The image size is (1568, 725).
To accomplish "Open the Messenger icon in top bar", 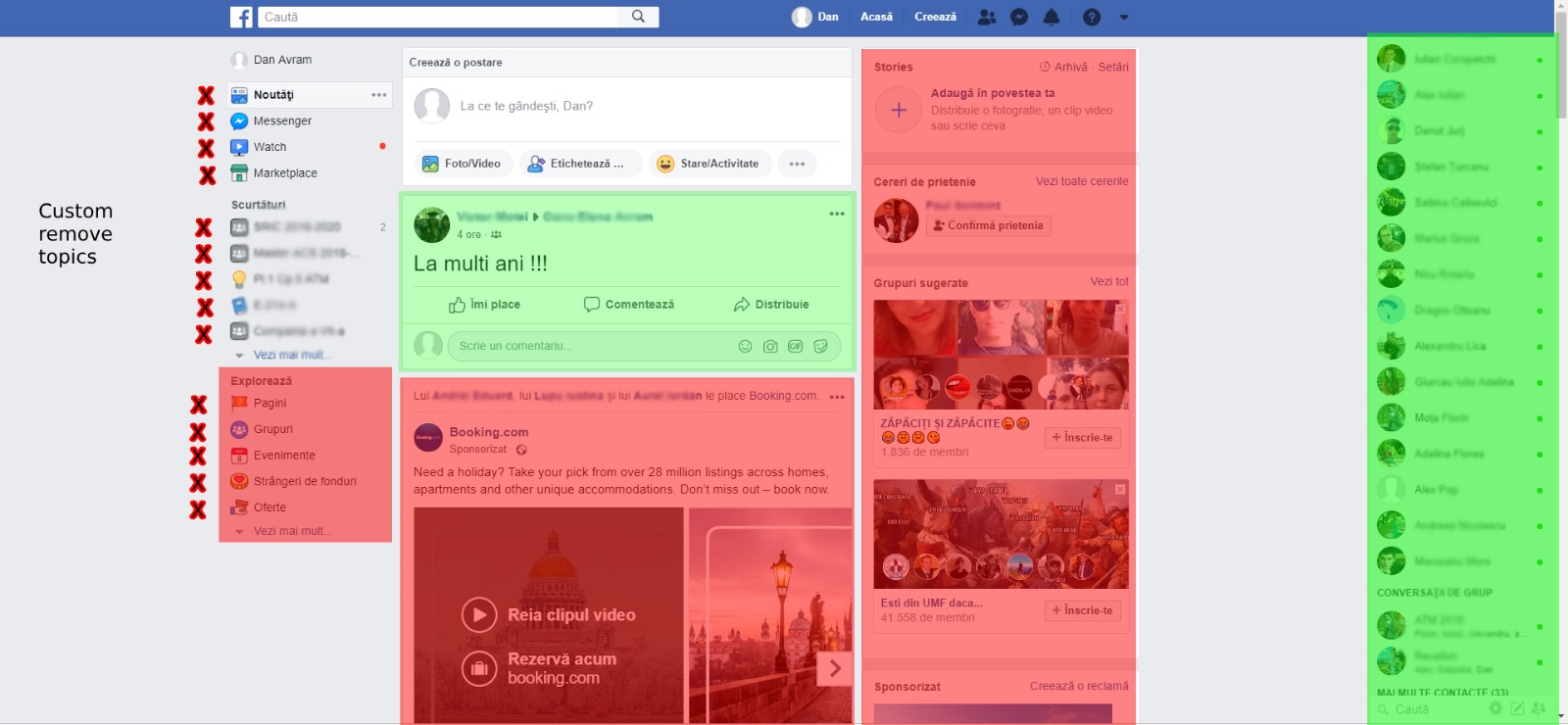I will click(1019, 17).
